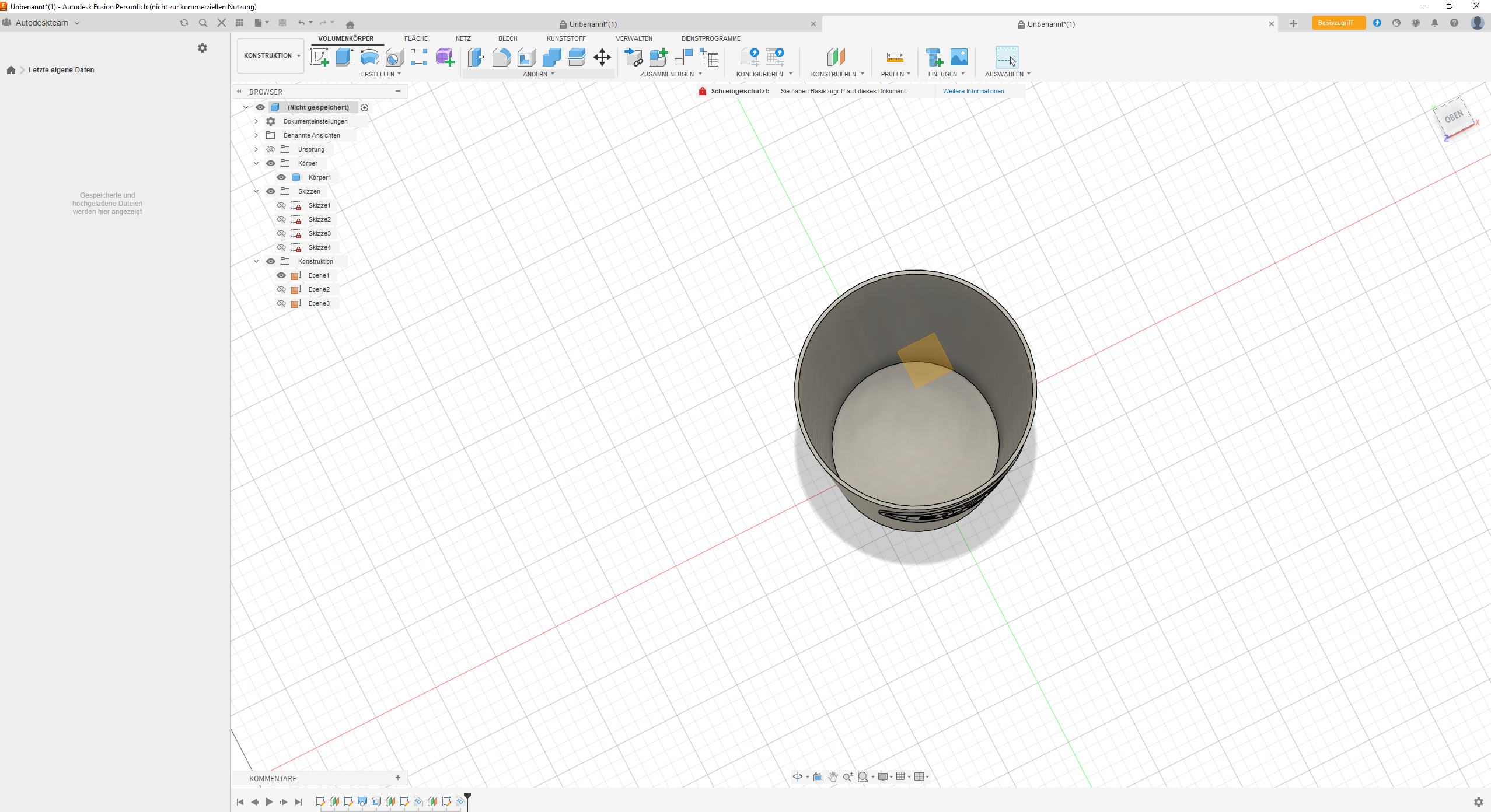Show Skizze1 via its eye icon
This screenshot has width=1491, height=812.
click(281, 205)
